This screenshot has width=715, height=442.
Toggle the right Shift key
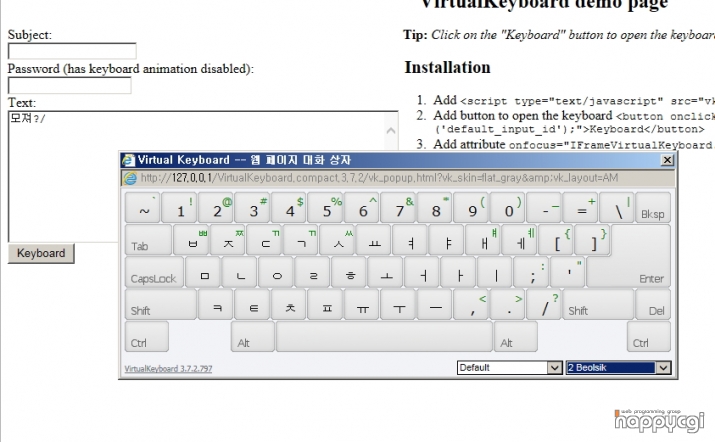598,304
